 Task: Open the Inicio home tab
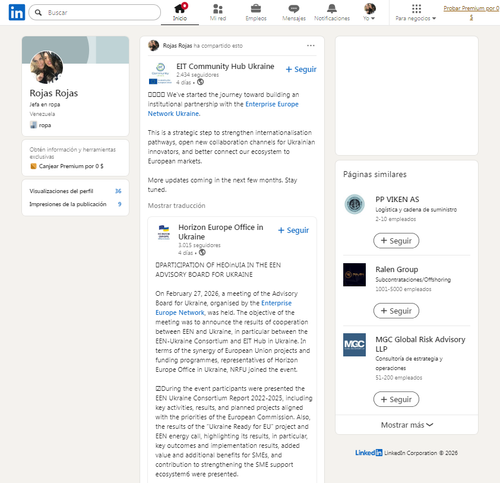(x=180, y=12)
